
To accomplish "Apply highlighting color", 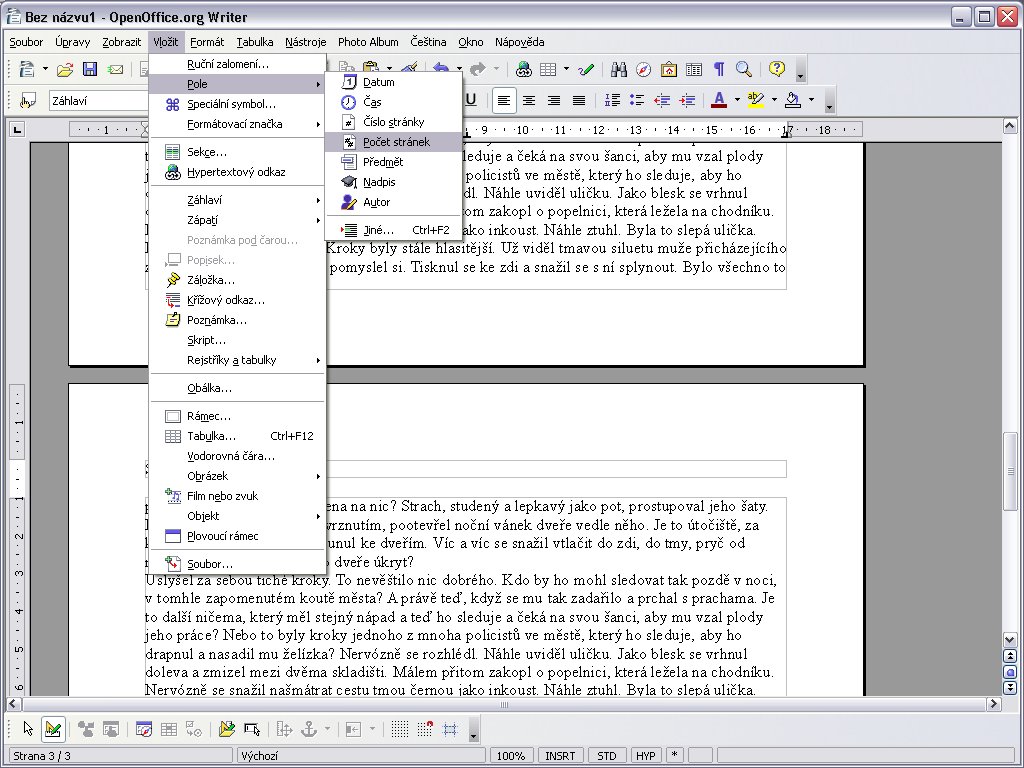I will [756, 100].
